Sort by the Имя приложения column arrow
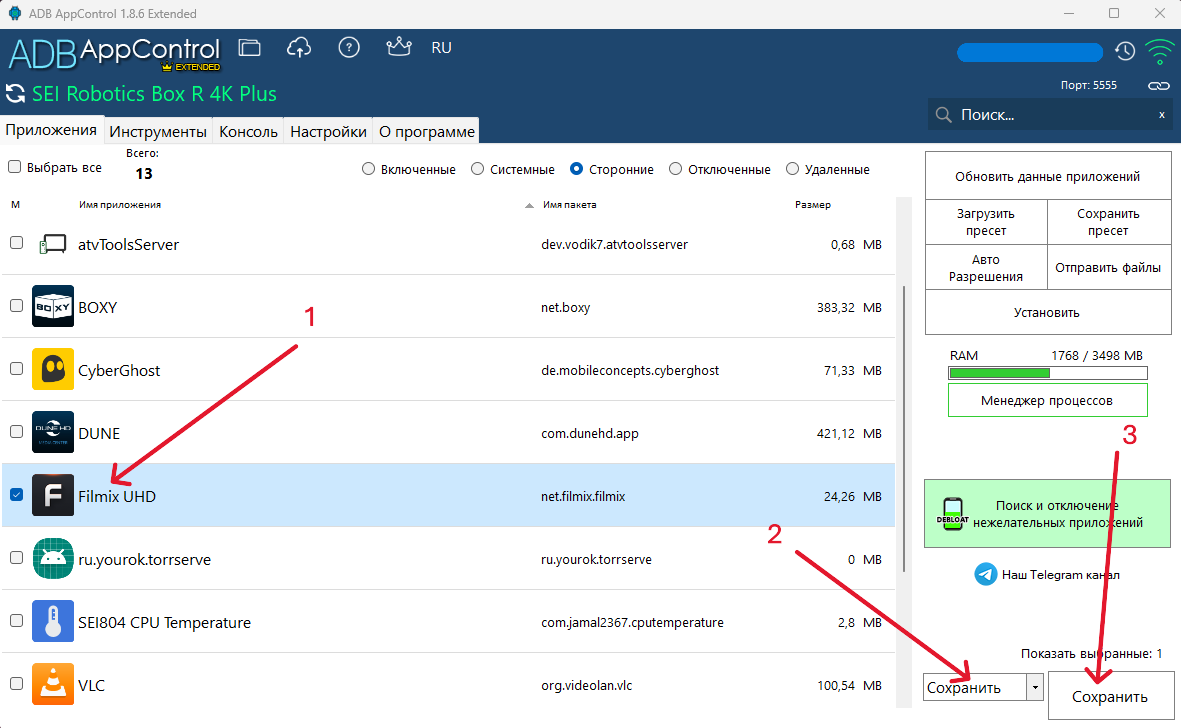This screenshot has width=1181, height=728. (x=529, y=206)
